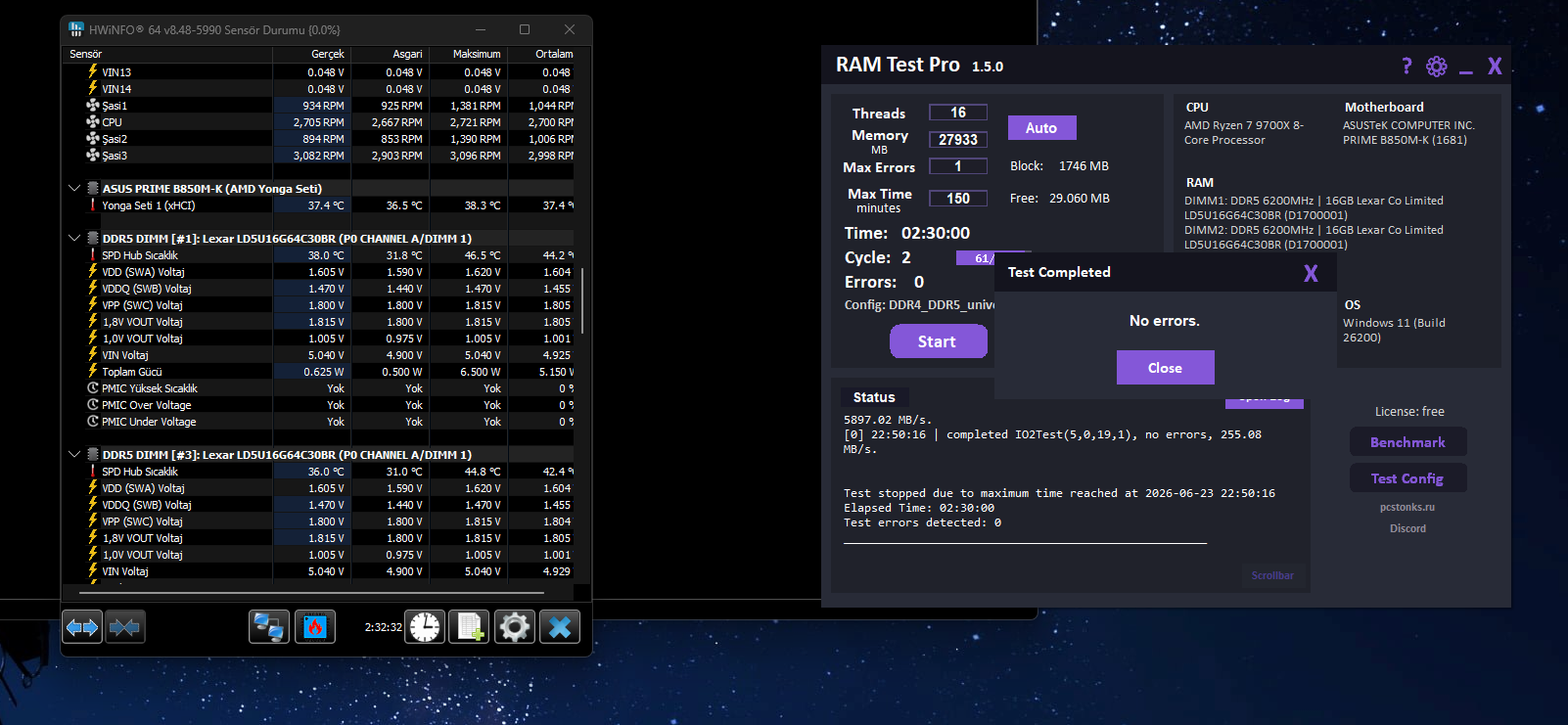Screen dimensions: 1568x725
Task: Start logging with the sheet-plus icon in HWiNFO
Action: click(x=469, y=627)
